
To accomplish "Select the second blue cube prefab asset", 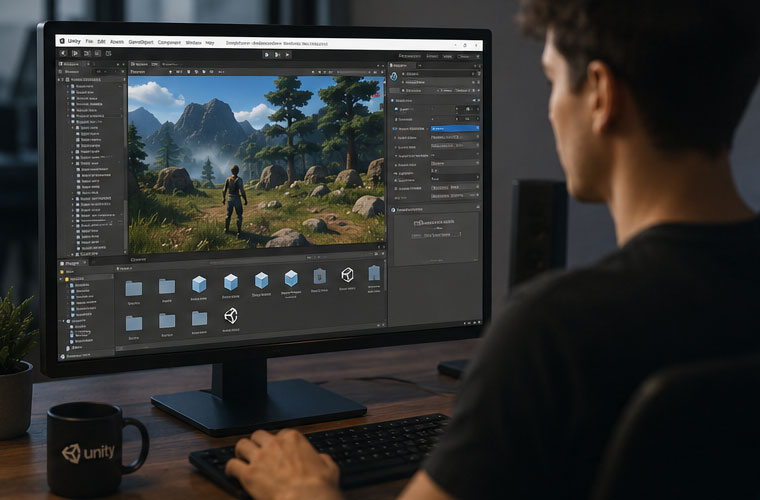I will pyautogui.click(x=231, y=282).
